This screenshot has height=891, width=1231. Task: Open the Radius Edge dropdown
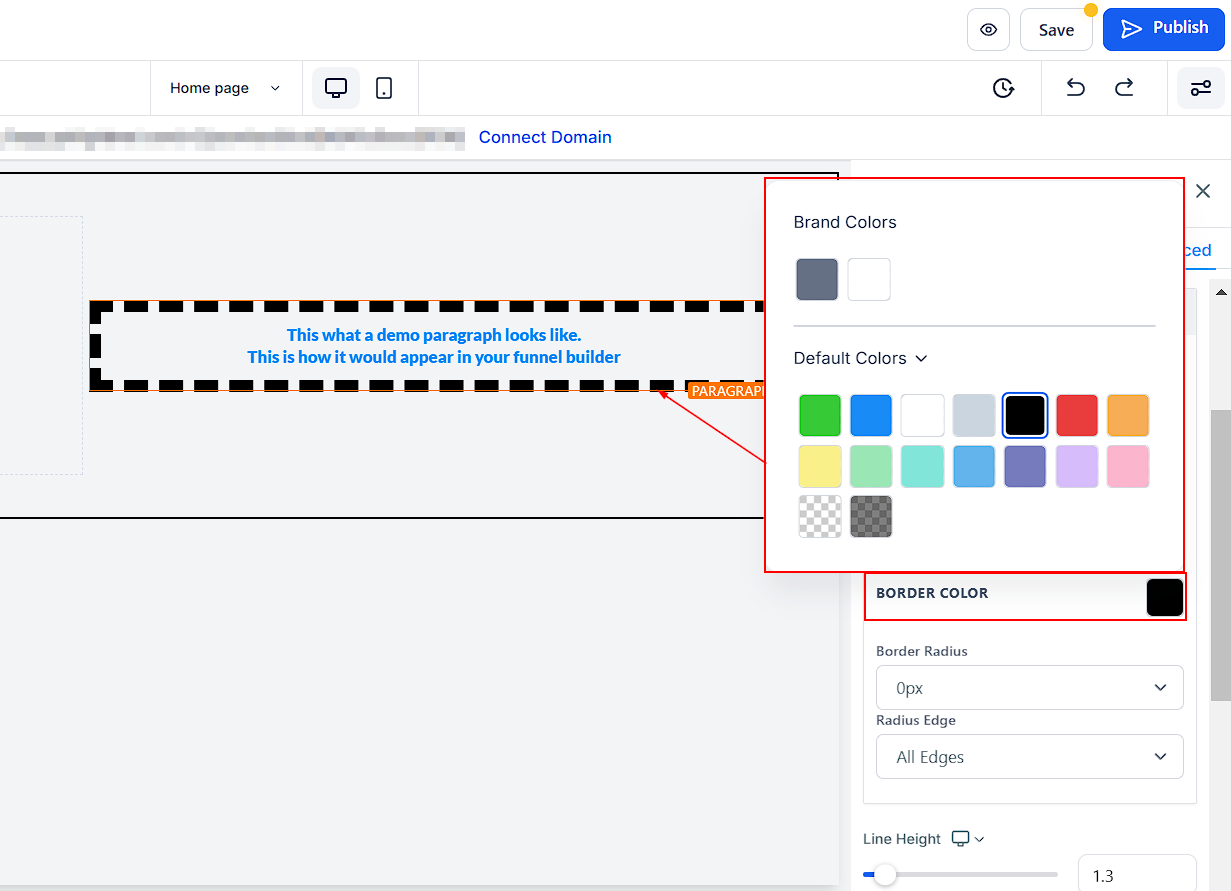pos(1029,757)
